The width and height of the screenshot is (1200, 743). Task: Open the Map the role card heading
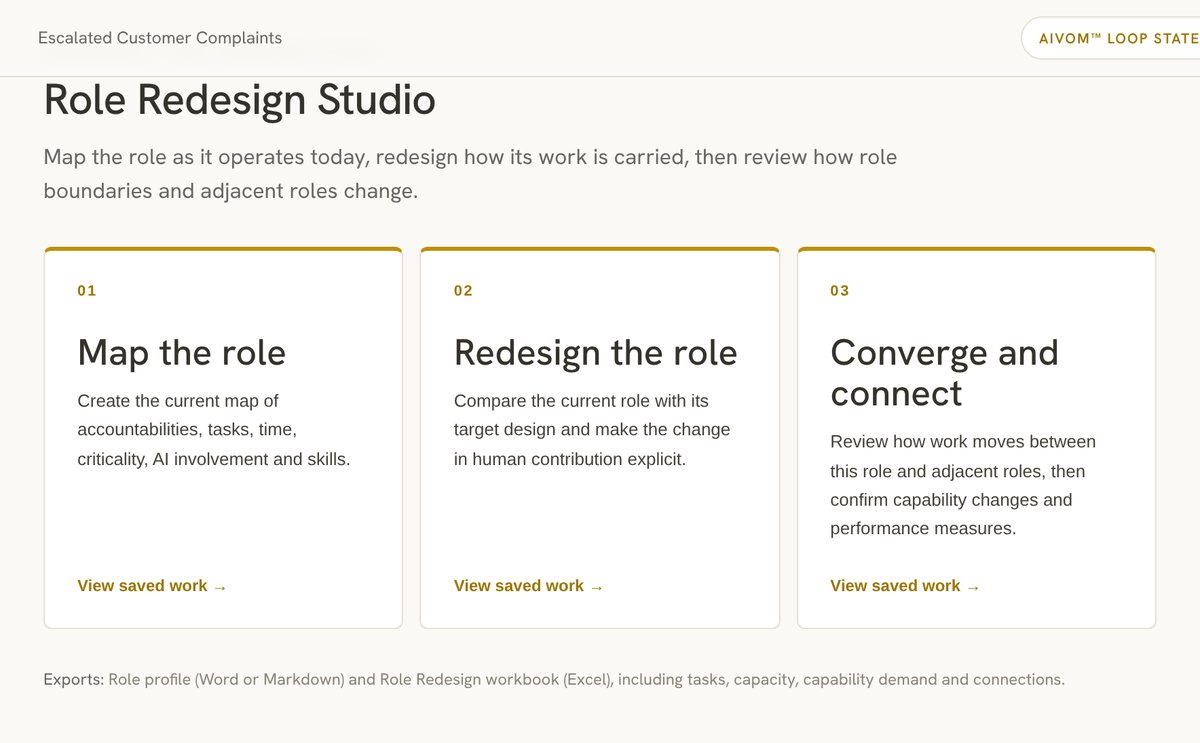coord(182,353)
